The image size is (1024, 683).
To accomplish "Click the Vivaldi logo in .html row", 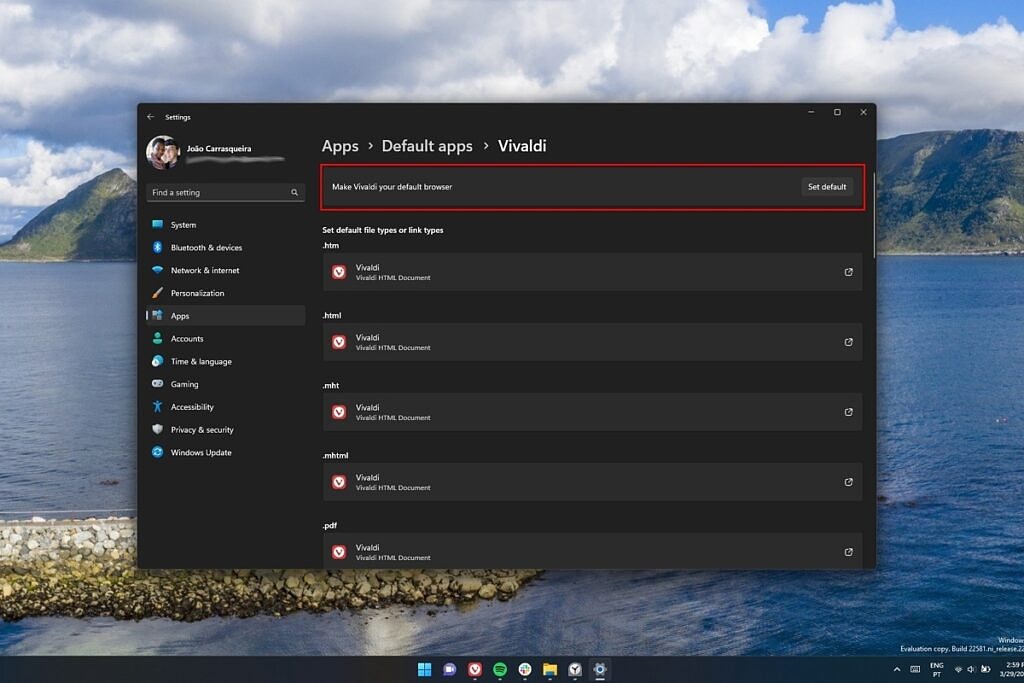I will [339, 342].
